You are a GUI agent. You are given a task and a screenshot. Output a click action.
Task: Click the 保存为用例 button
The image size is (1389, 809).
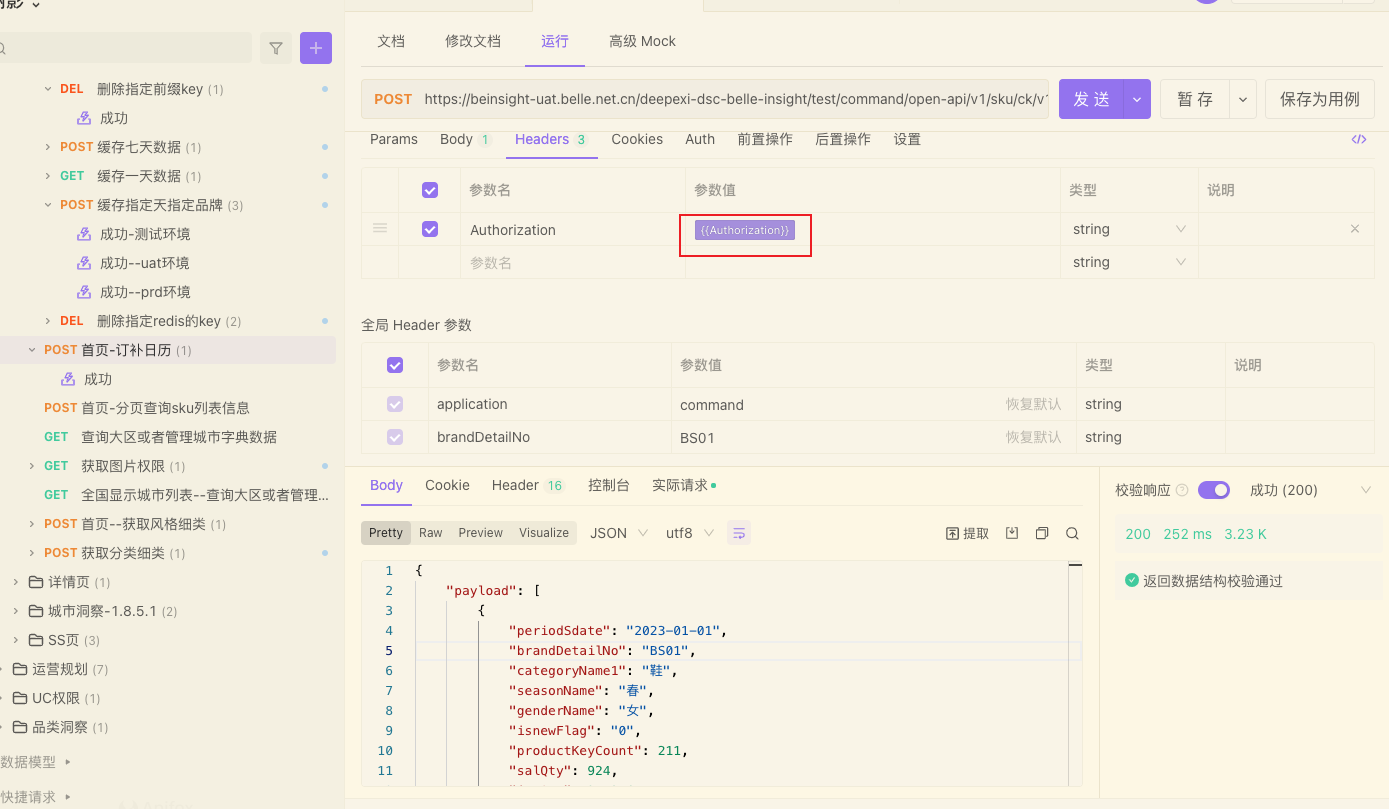[1319, 99]
